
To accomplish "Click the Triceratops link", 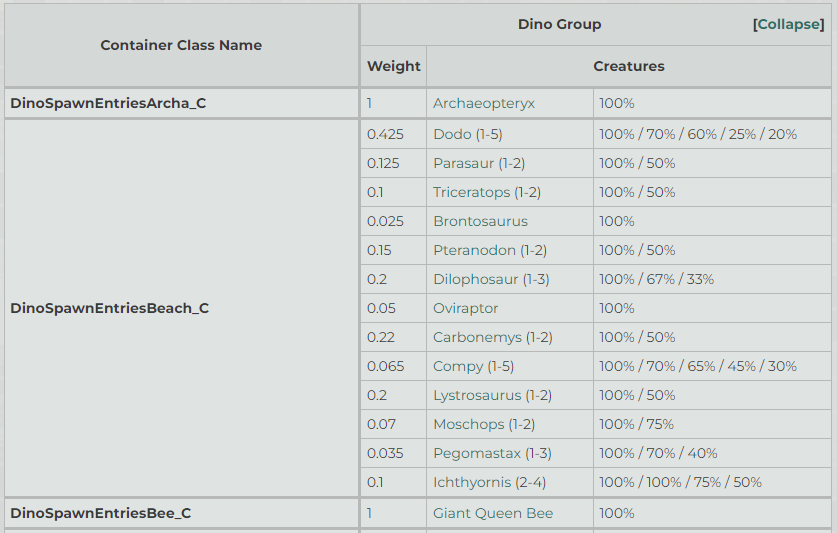I will [x=471, y=192].
